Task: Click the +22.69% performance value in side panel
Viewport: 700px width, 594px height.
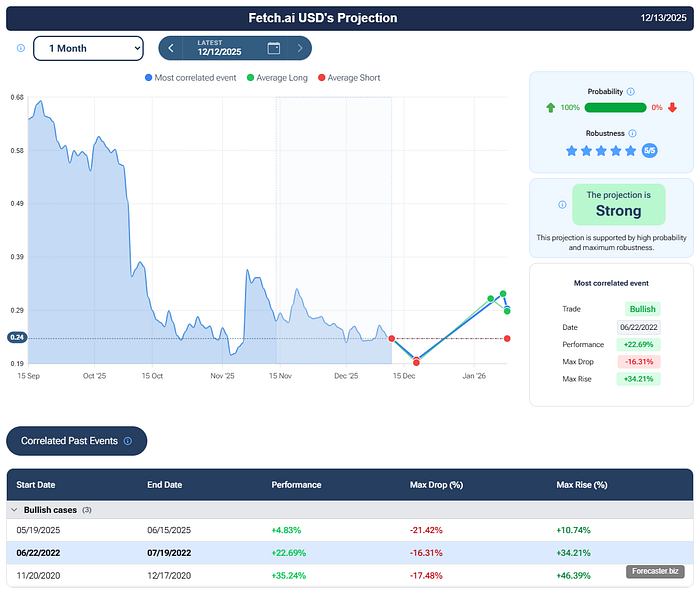Action: 638,345
